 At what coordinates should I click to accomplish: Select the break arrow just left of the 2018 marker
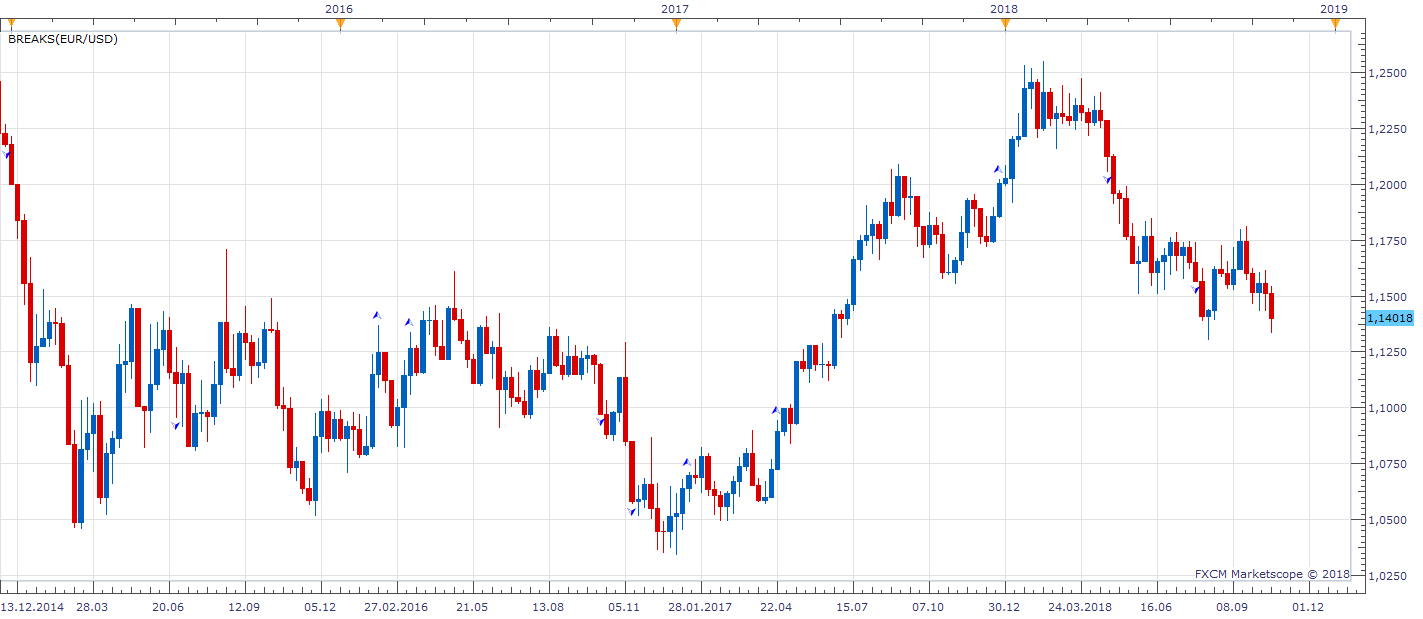click(x=997, y=170)
